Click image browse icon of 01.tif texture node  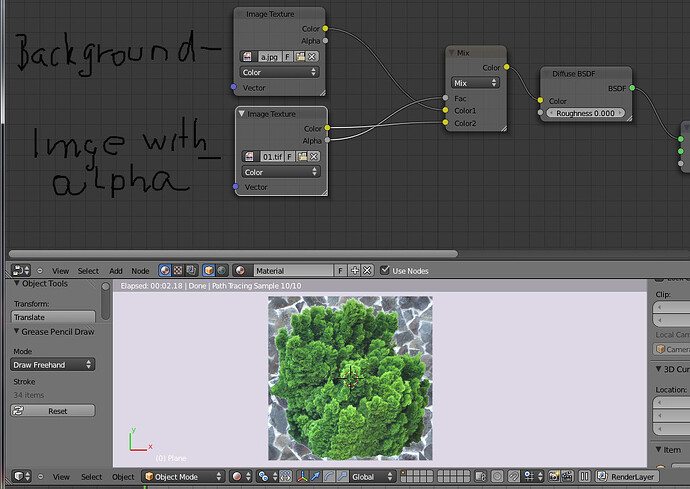[249, 157]
